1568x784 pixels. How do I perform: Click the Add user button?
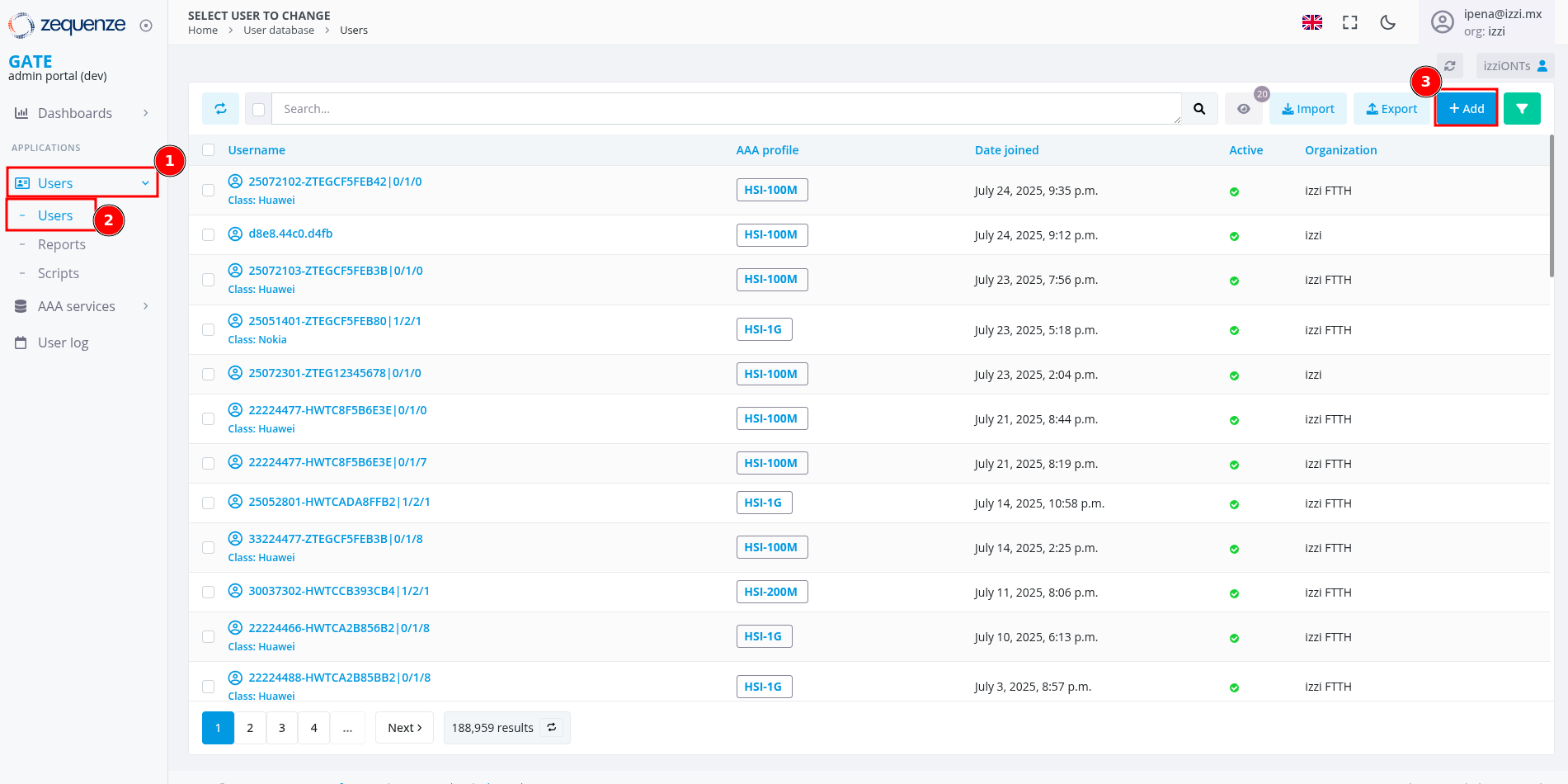pos(1466,109)
